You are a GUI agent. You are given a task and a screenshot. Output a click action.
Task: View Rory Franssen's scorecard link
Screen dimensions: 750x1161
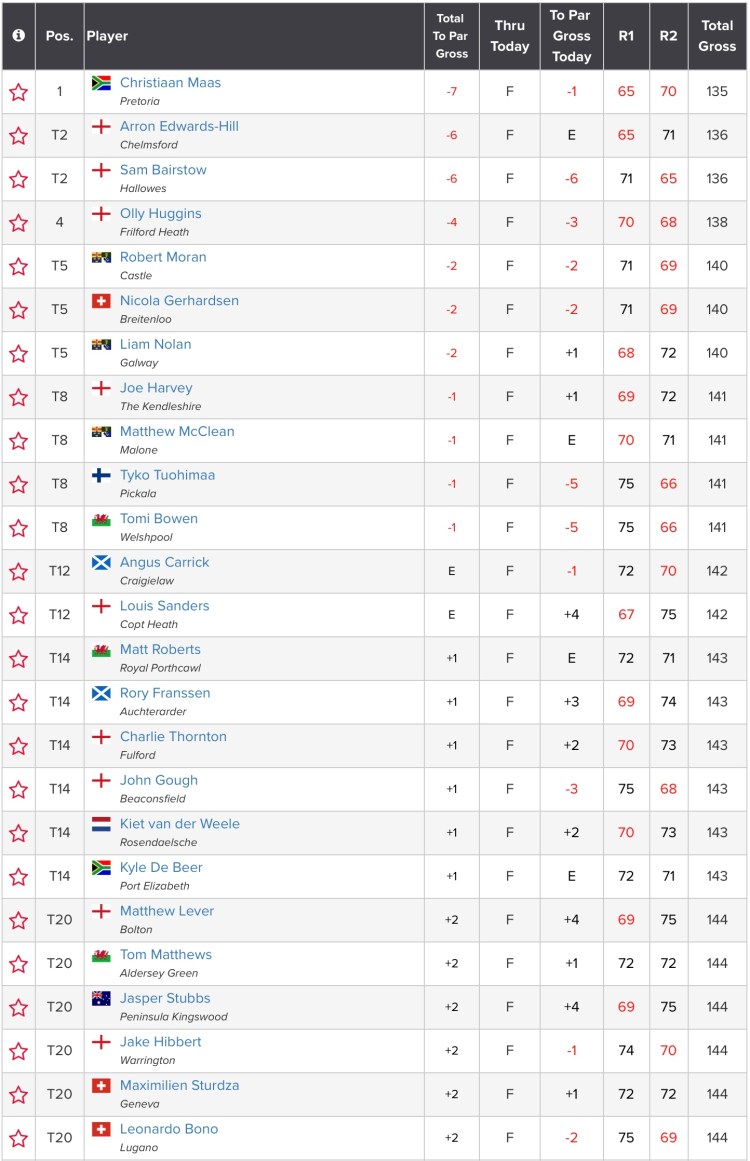pyautogui.click(x=165, y=693)
